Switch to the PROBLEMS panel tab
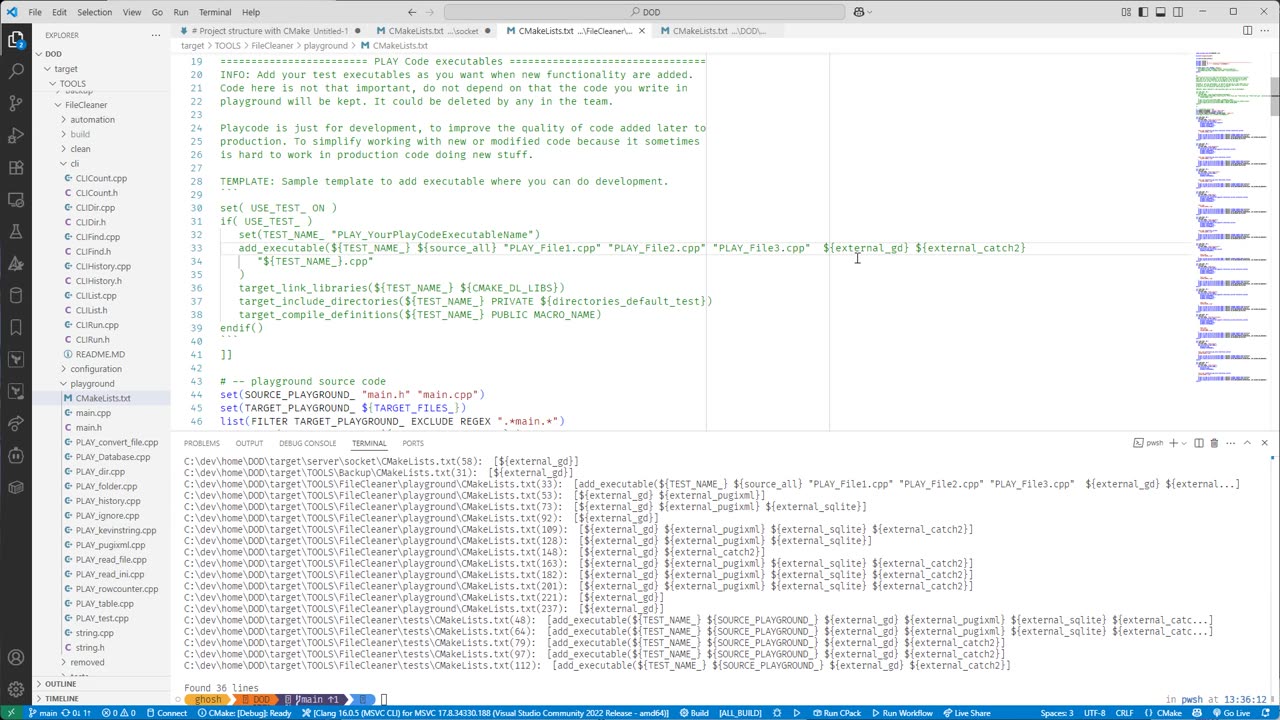 pyautogui.click(x=201, y=443)
